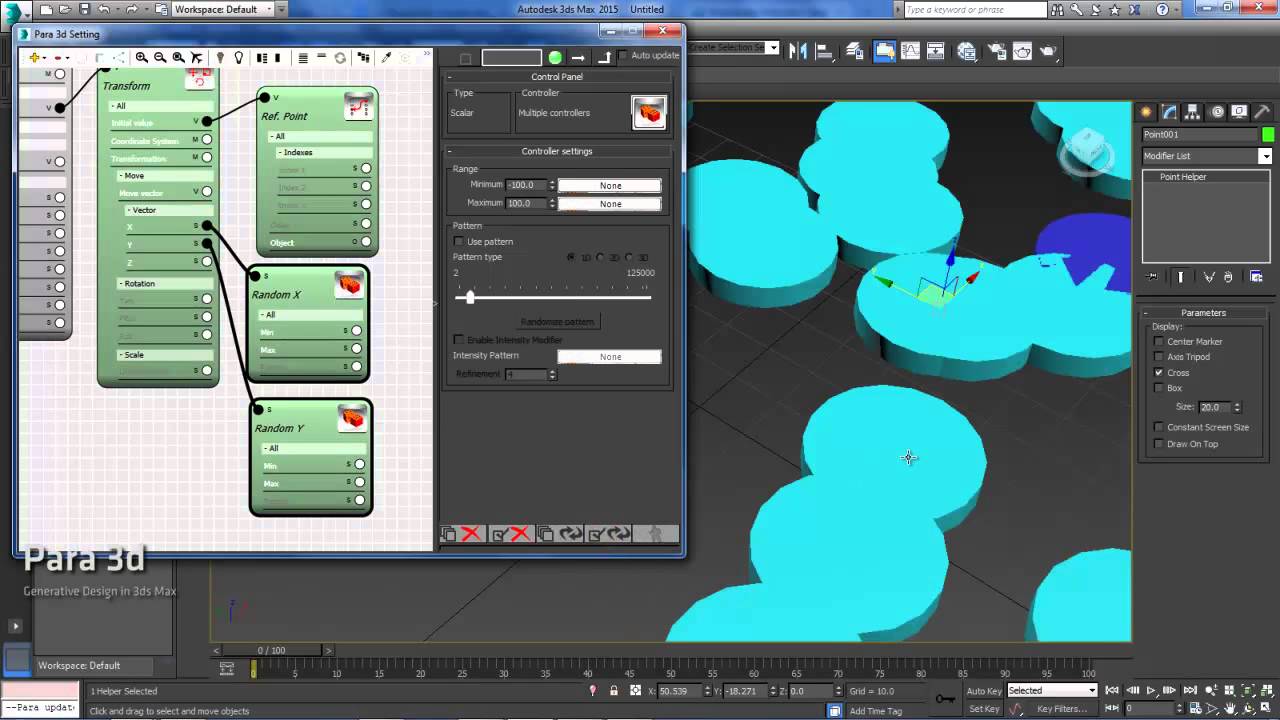Collapse the Move section in Transform node
Screen dimensions: 1280x720
point(165,175)
